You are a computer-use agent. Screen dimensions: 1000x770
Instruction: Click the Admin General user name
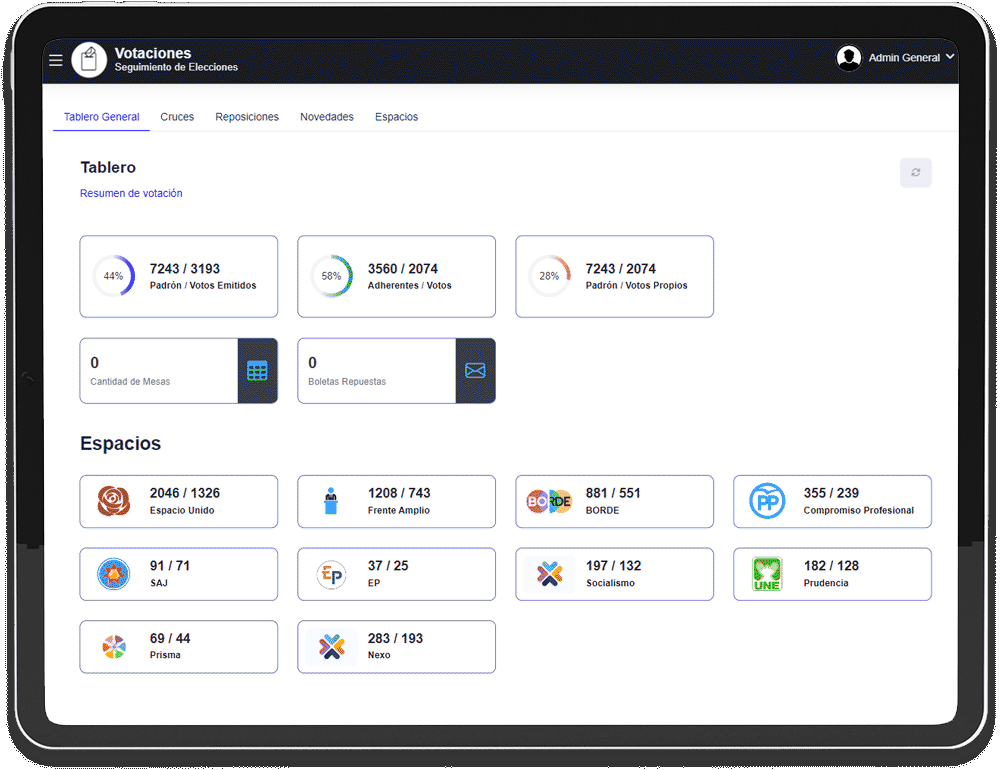tap(904, 58)
